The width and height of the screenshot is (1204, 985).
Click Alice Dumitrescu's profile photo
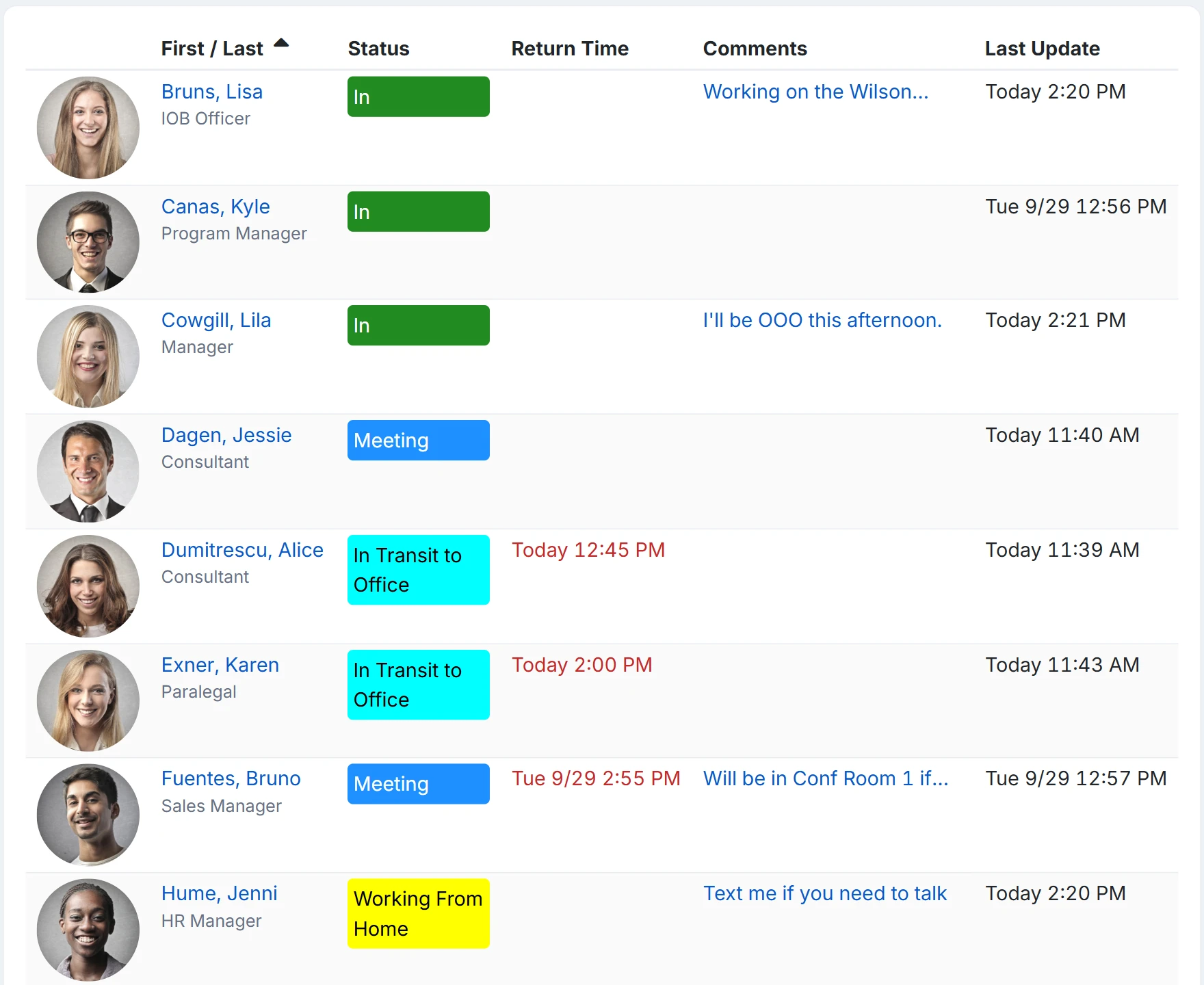point(88,586)
